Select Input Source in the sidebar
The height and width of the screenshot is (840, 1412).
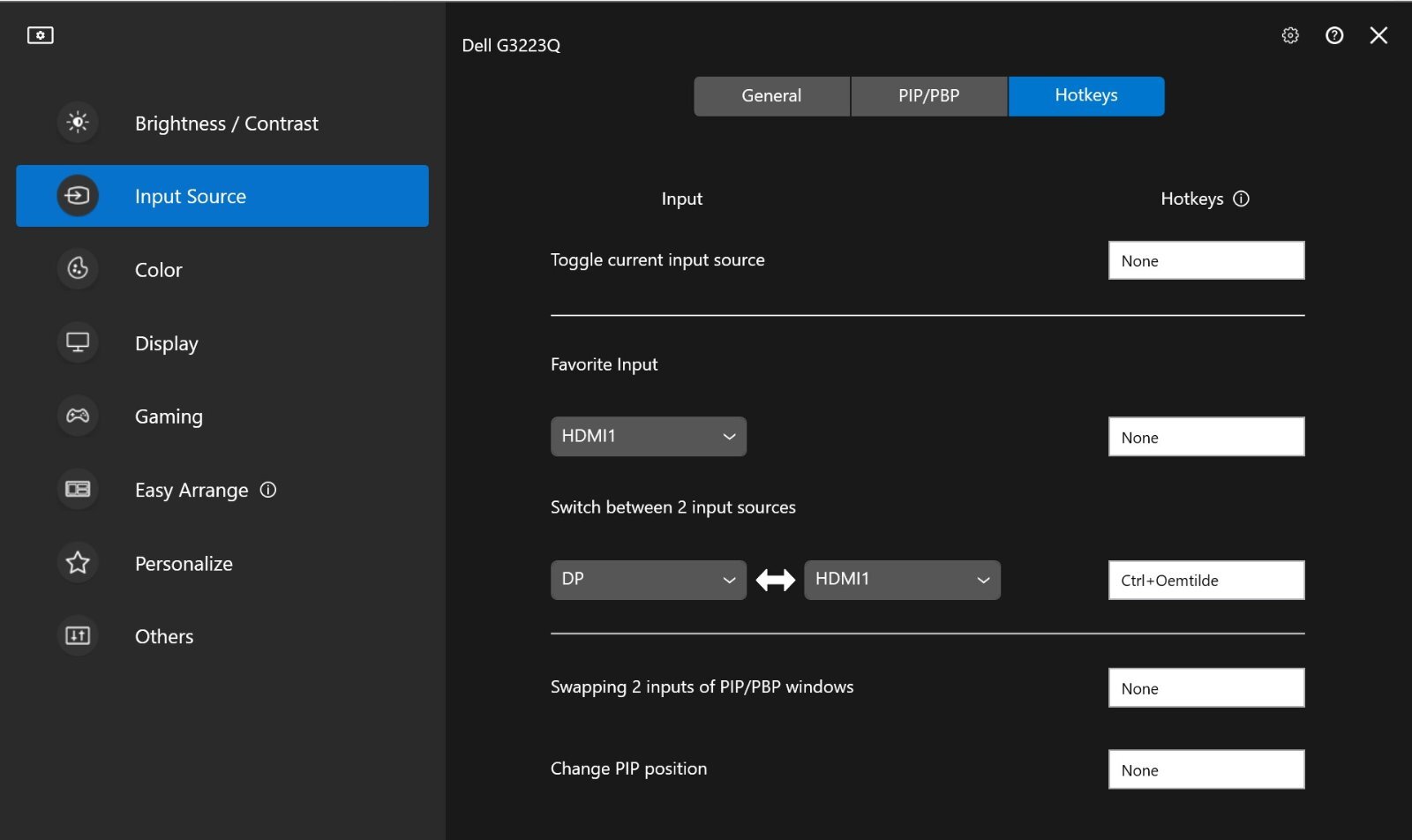click(x=222, y=196)
